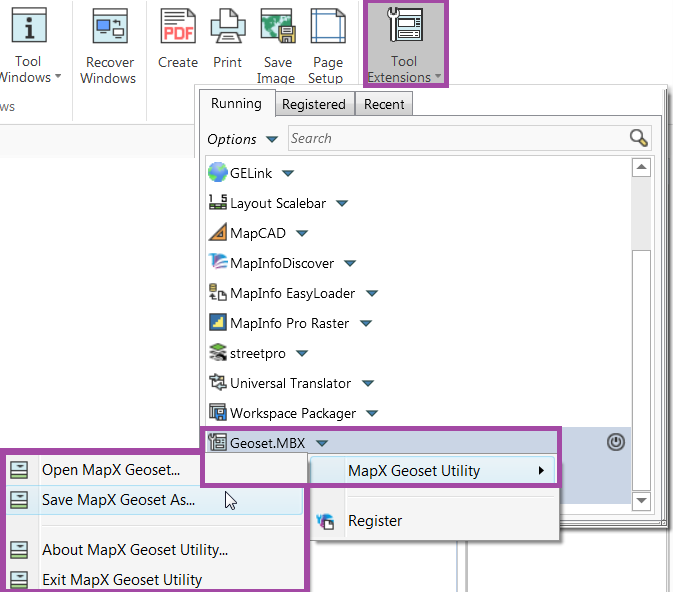Click the Tool Extensions ribbon button
The width and height of the screenshot is (673, 592).
coord(405,44)
